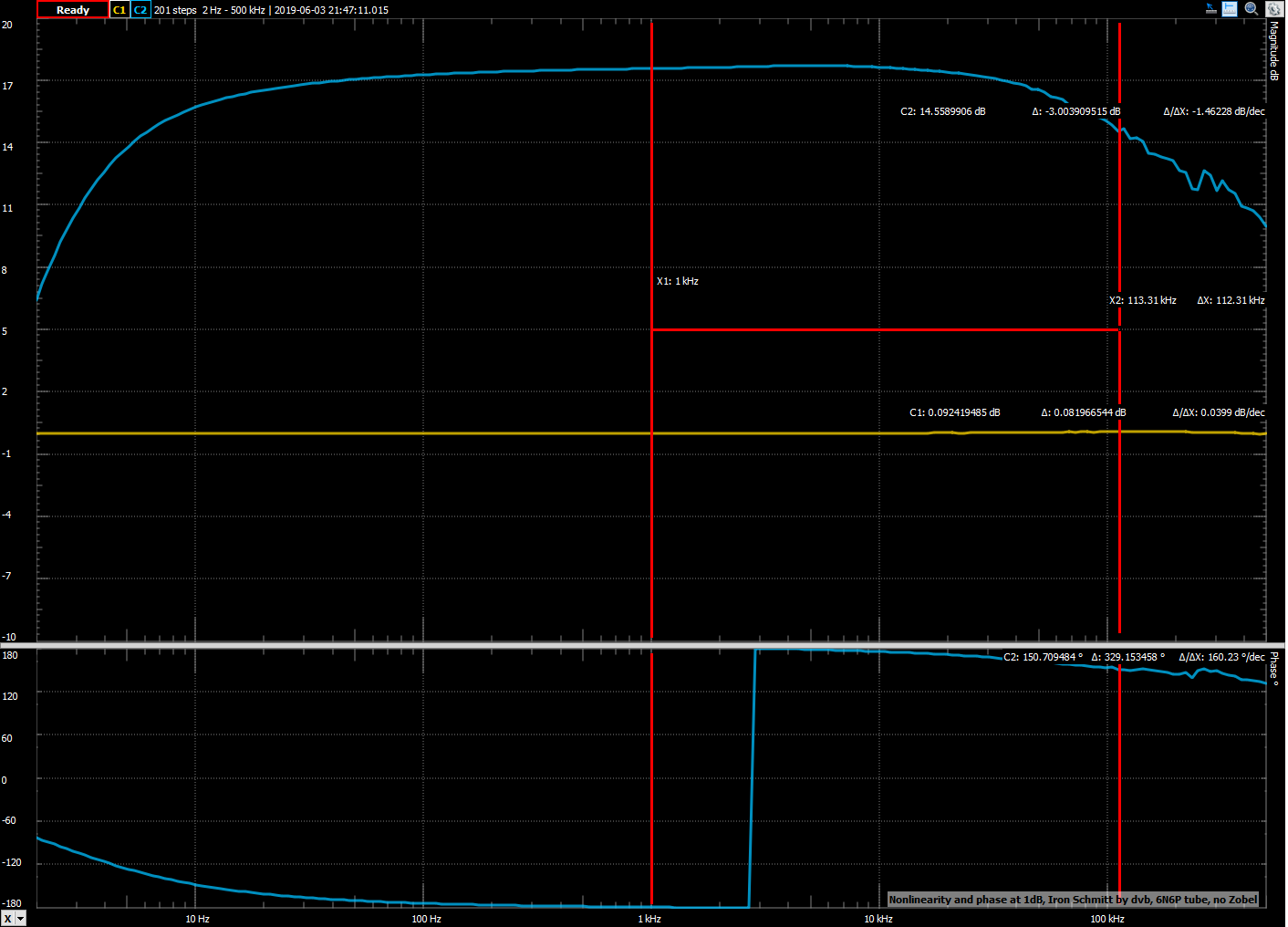Click the Δ: -3.003909515 dB readout
This screenshot has height=927, width=1288.
[x=1076, y=111]
